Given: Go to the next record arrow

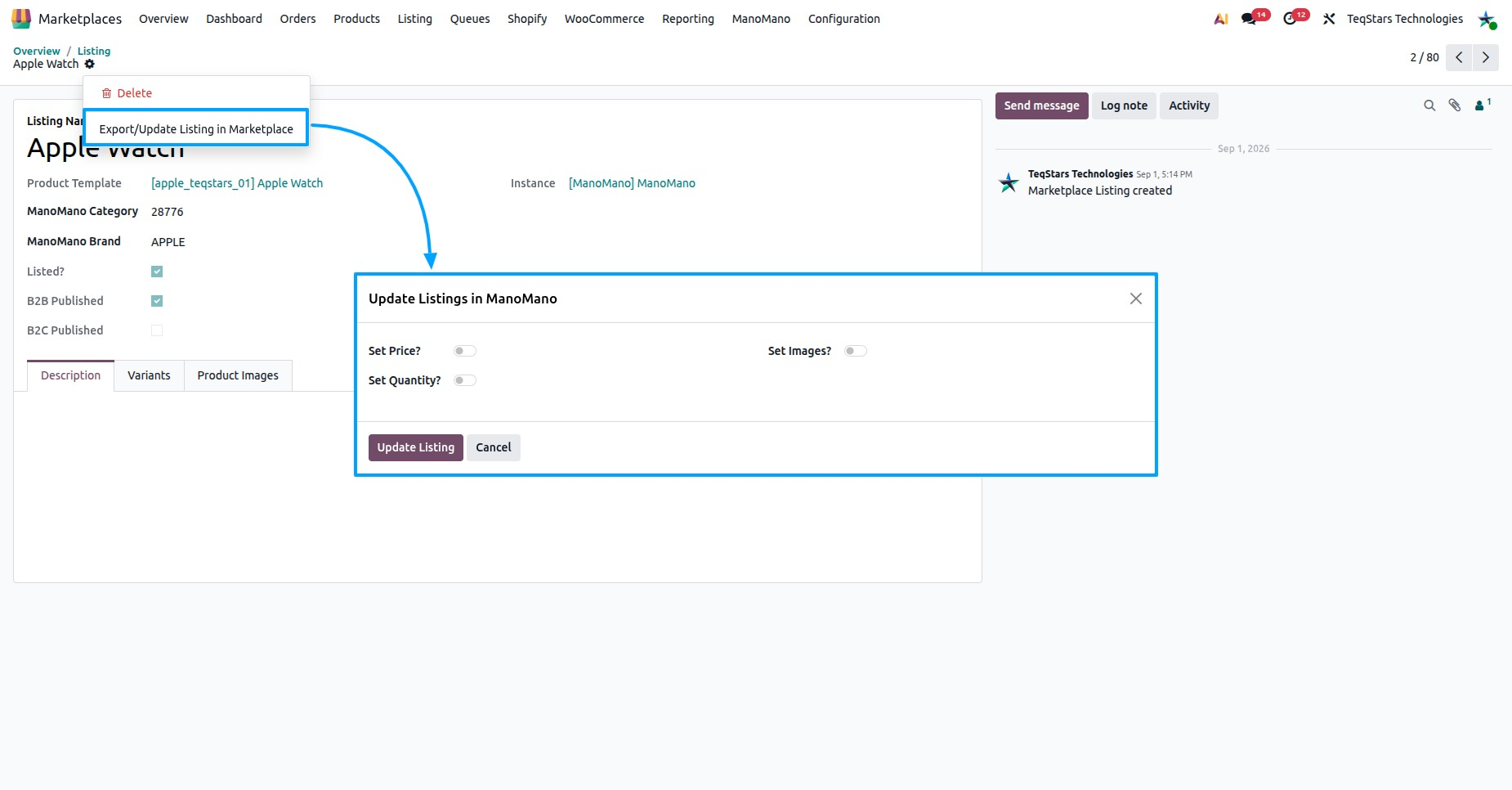Looking at the screenshot, I should pos(1486,57).
